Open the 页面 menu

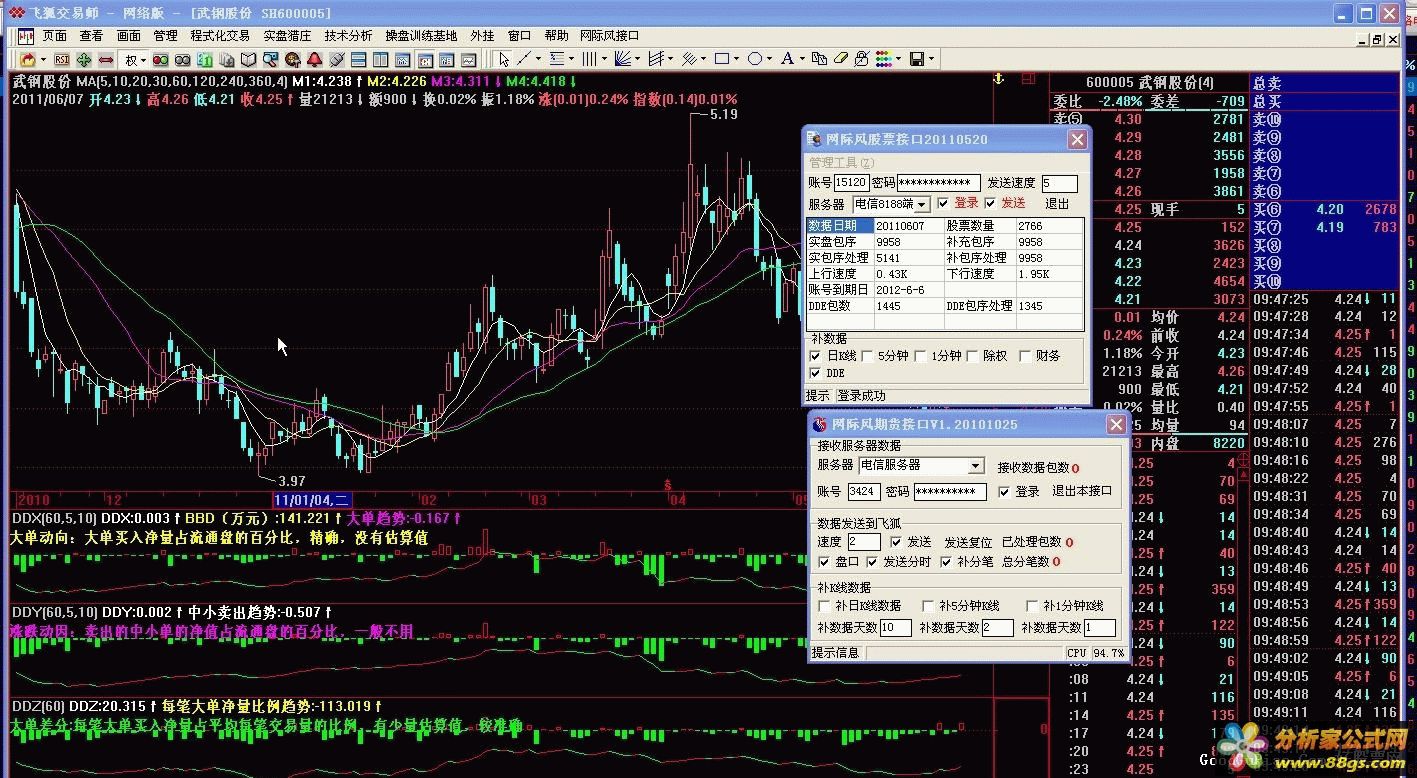point(55,35)
